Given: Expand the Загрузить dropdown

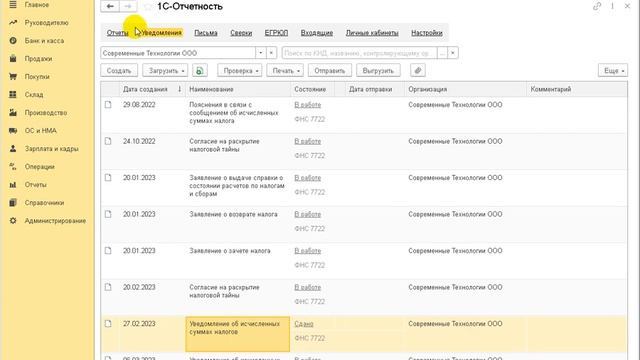Looking at the screenshot, I should 165,71.
